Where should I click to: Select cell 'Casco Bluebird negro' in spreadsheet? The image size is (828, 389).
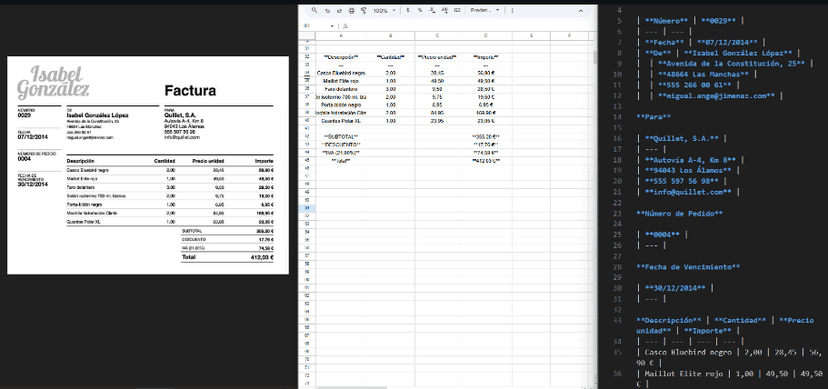click(x=341, y=73)
